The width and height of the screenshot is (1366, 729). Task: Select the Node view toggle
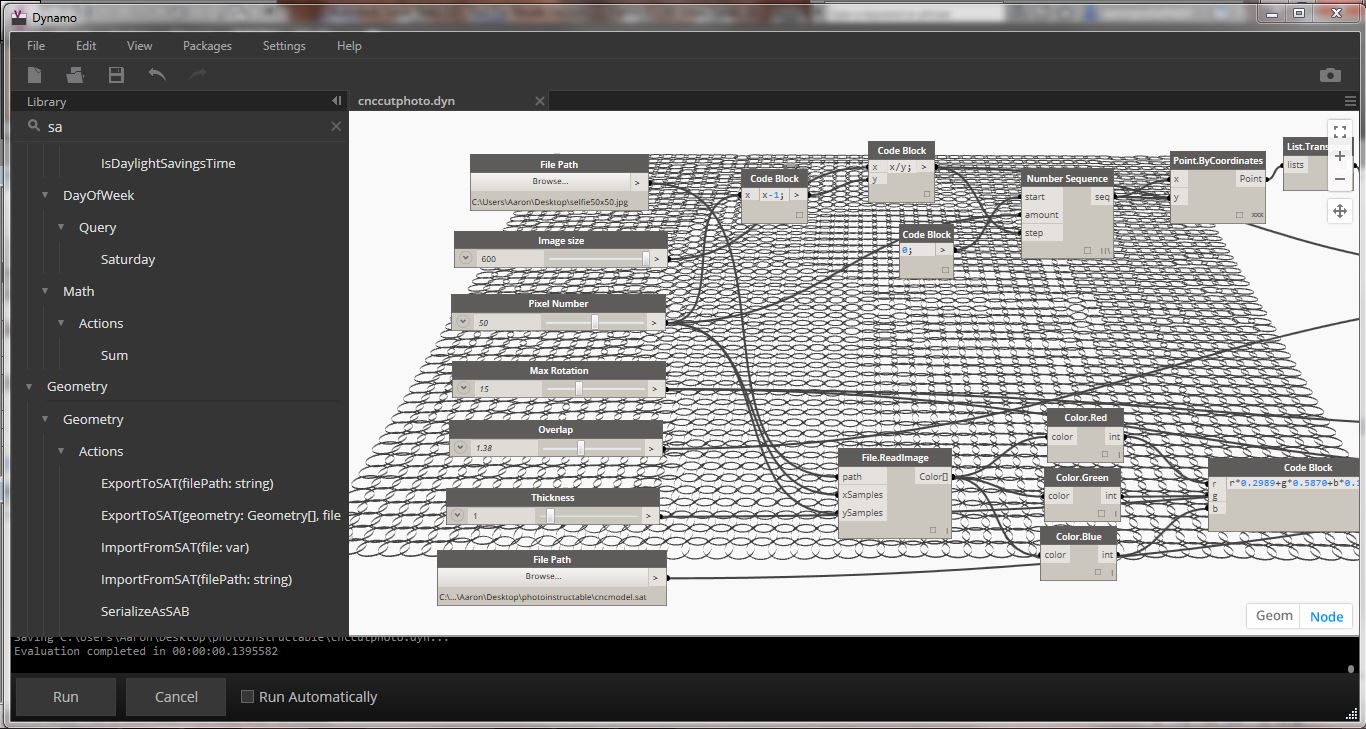[x=1326, y=615]
